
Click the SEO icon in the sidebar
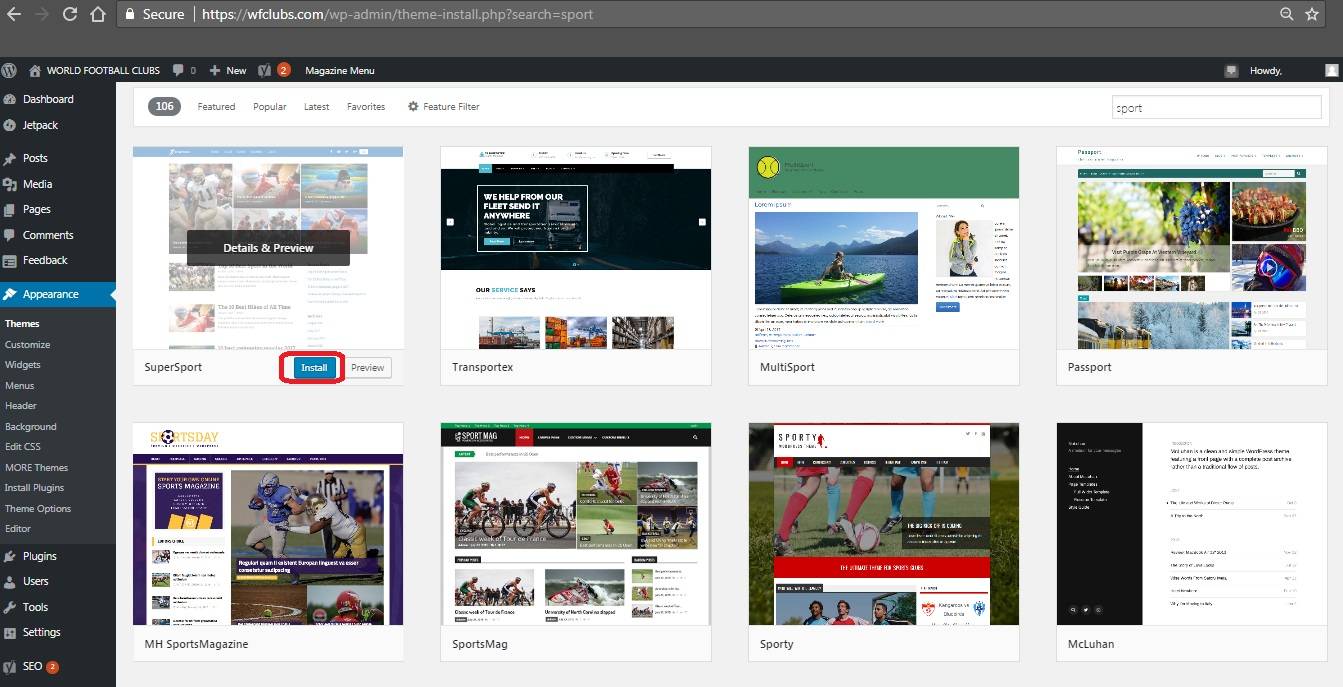click(x=10, y=666)
